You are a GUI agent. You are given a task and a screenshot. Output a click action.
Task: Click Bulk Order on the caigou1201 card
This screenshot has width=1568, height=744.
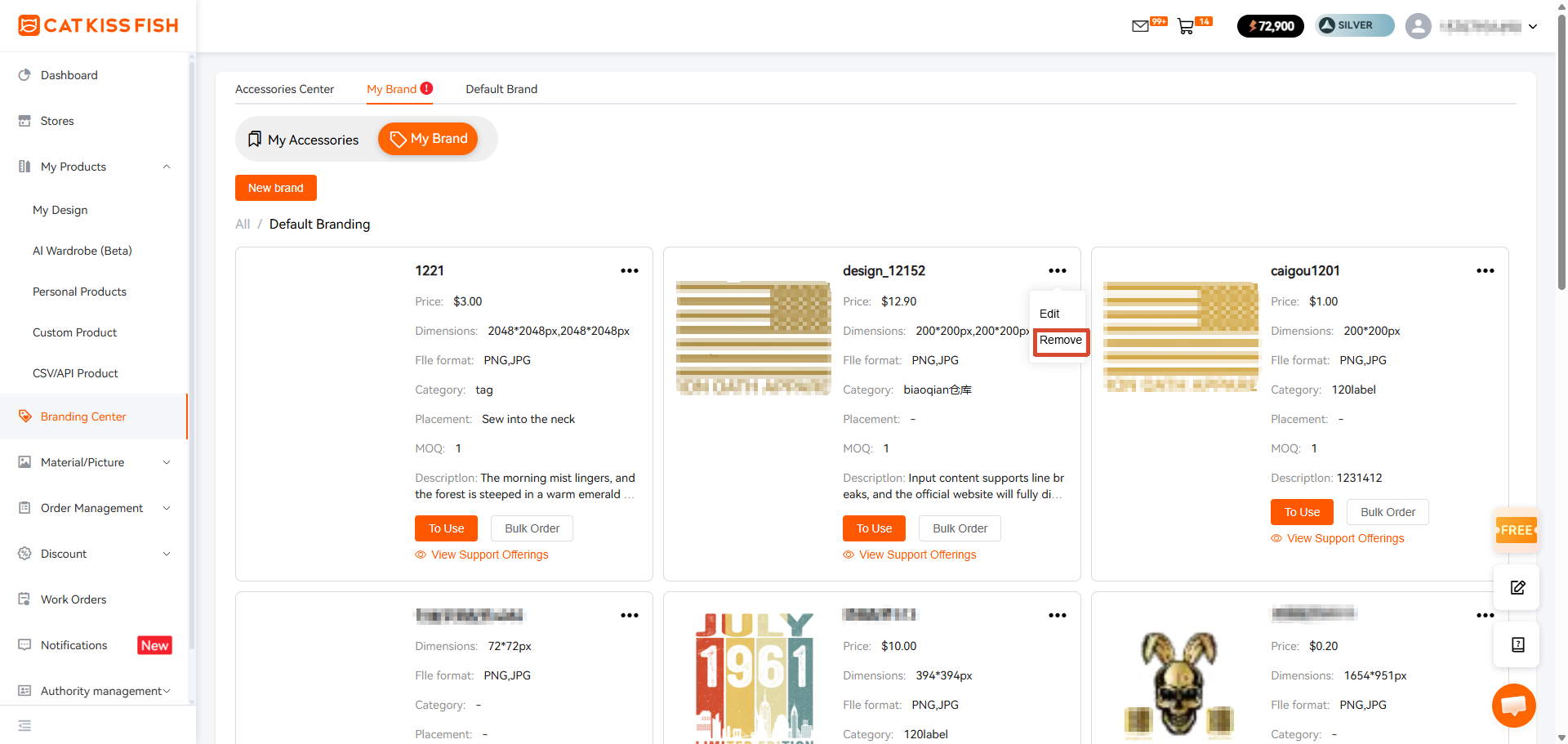tap(1388, 512)
